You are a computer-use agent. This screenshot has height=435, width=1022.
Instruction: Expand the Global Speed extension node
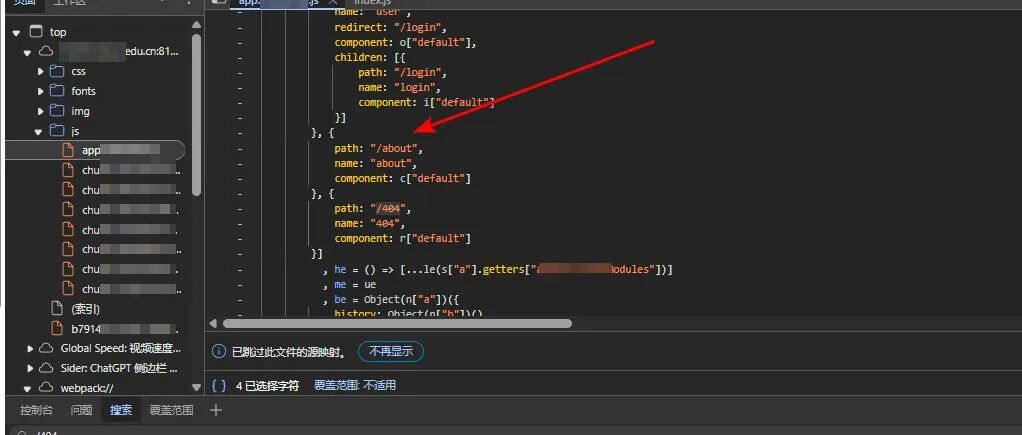point(29,349)
